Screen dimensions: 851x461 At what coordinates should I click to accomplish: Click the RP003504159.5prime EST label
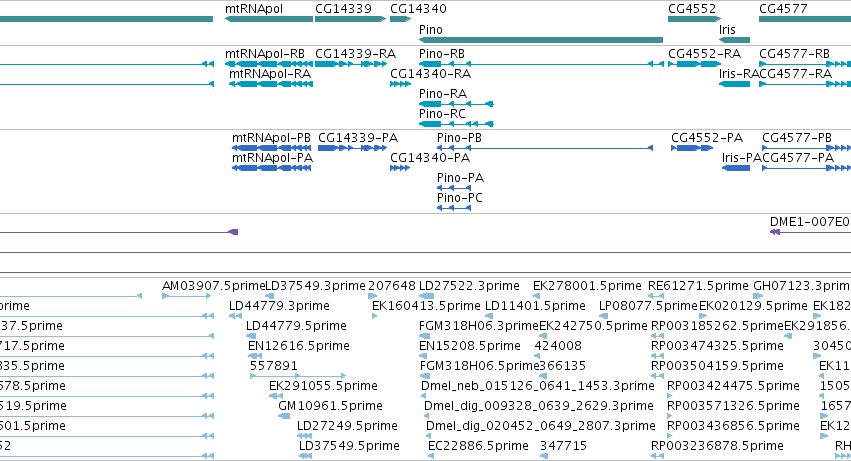[717, 367]
